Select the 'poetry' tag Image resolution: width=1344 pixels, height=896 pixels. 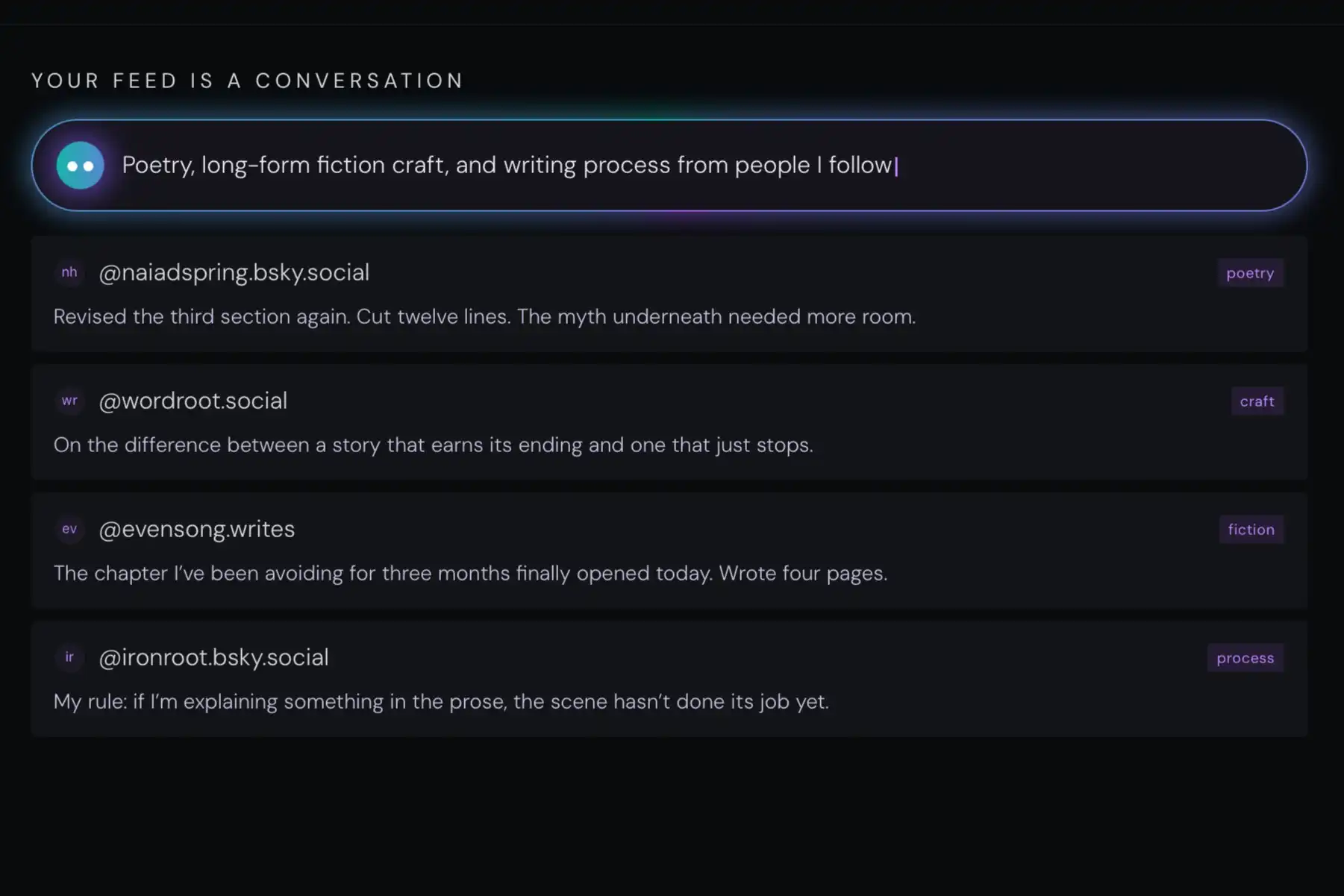pyautogui.click(x=1250, y=273)
